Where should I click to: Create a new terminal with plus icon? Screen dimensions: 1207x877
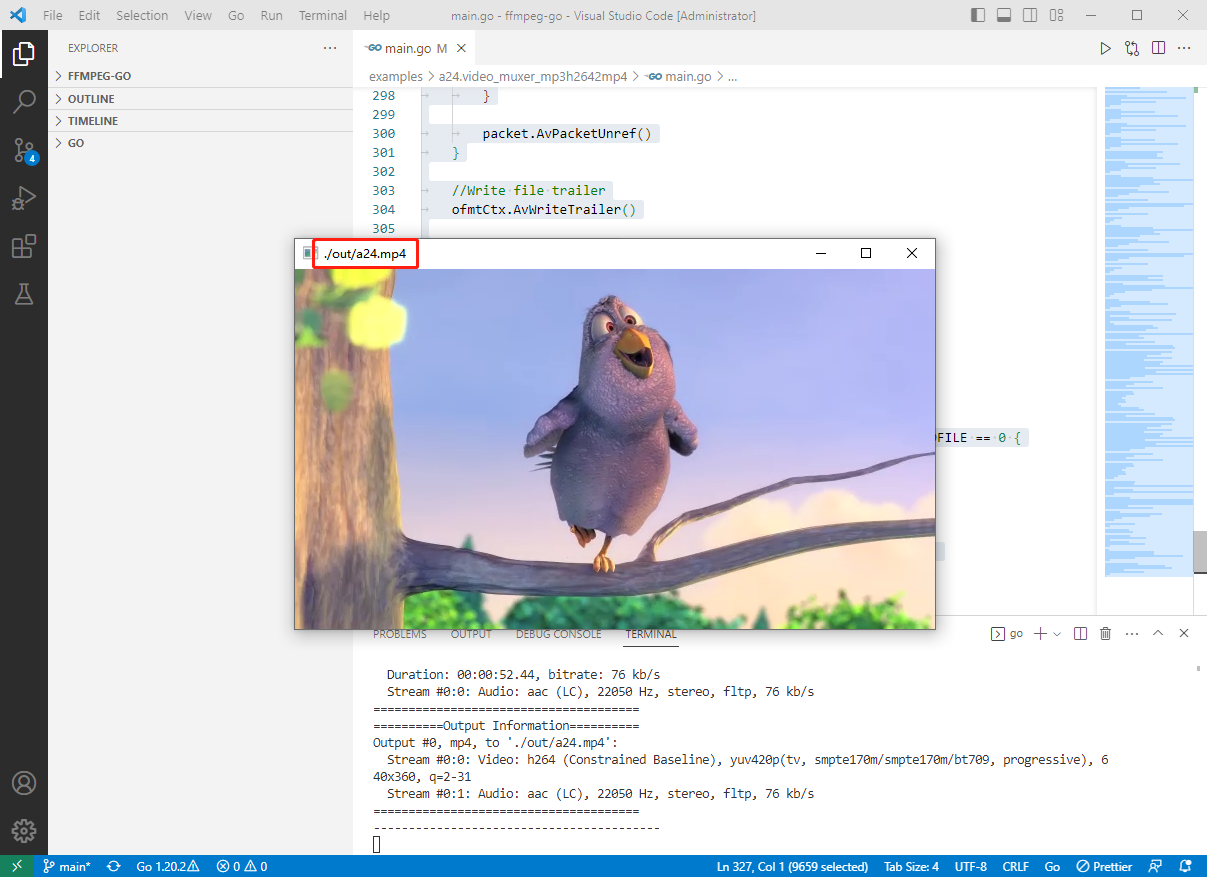[1040, 634]
